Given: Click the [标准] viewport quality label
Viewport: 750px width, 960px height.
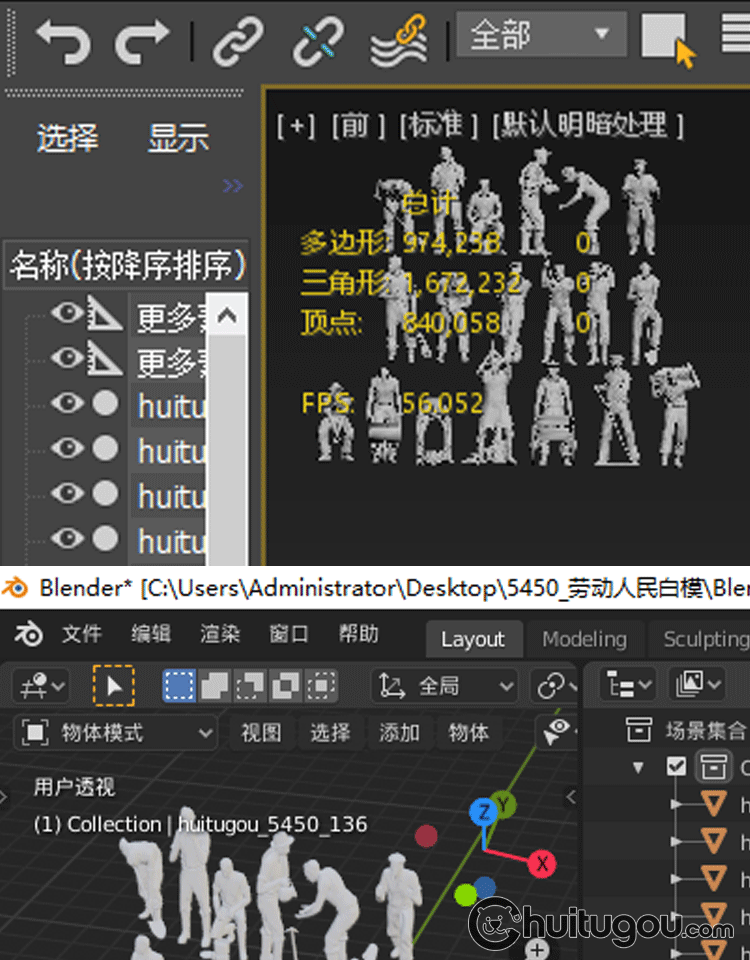Looking at the screenshot, I should [x=437, y=125].
